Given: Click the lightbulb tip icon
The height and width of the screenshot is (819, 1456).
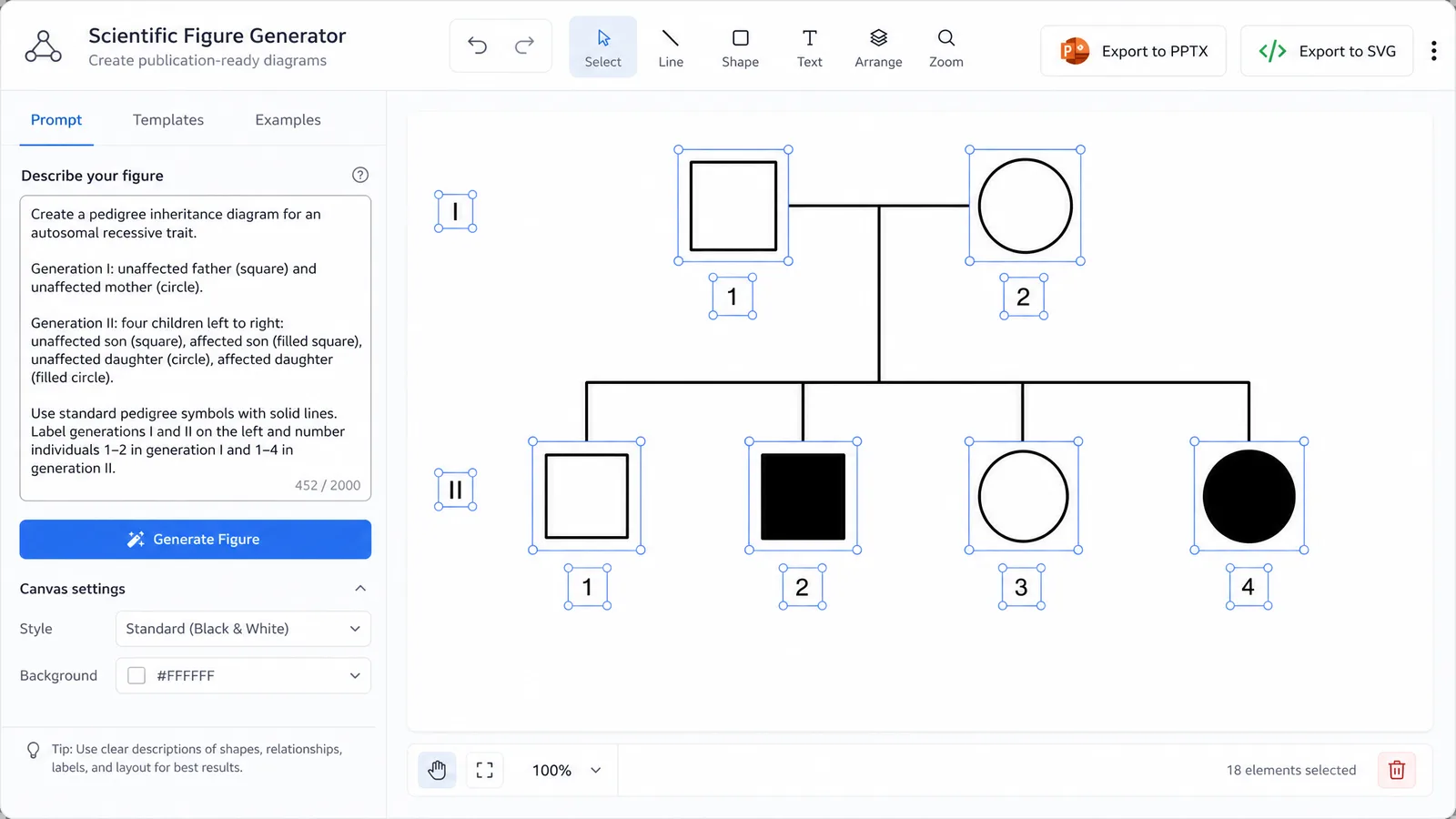Looking at the screenshot, I should pyautogui.click(x=34, y=750).
